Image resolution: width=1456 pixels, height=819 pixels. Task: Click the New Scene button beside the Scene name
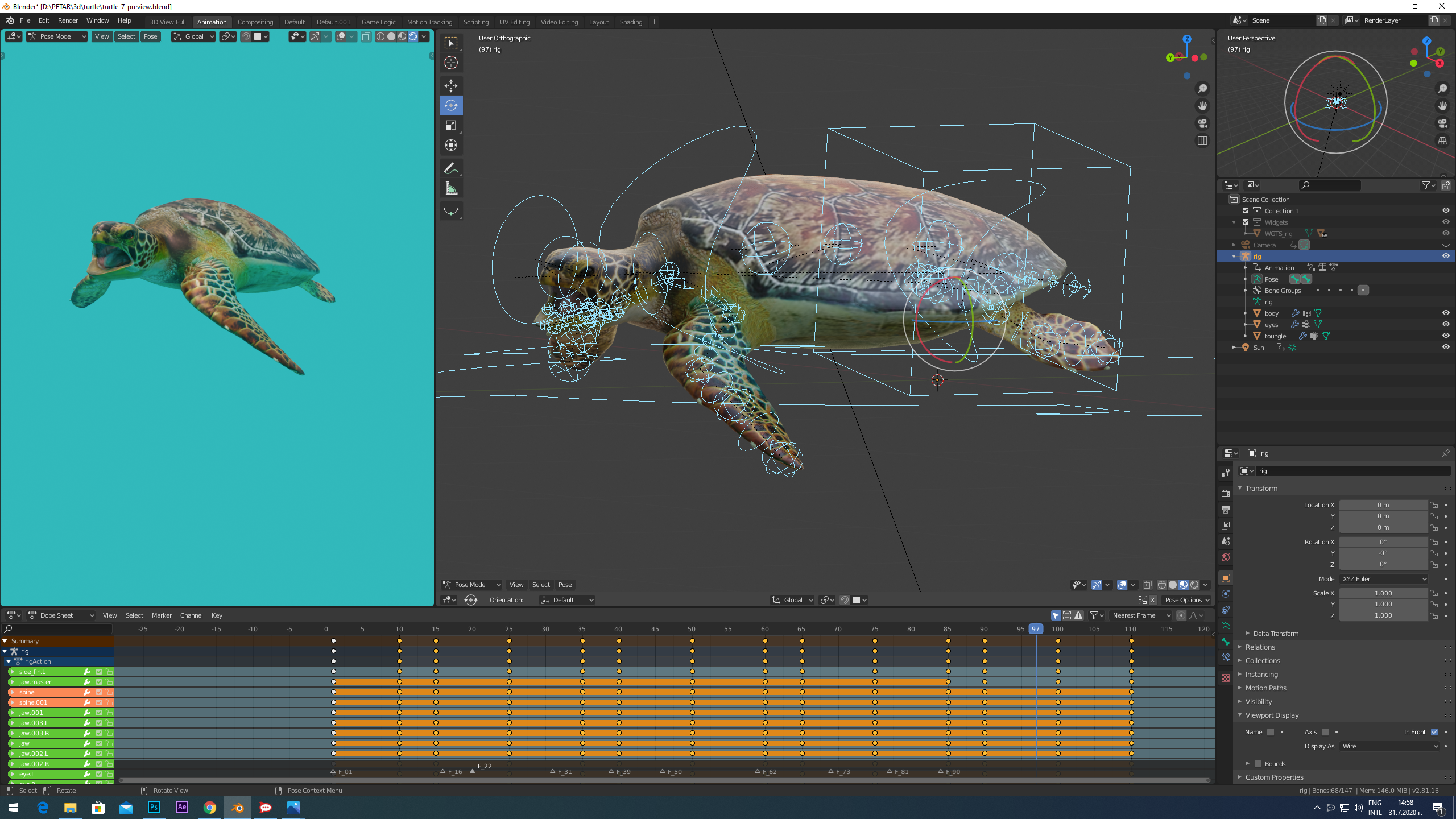click(x=1321, y=20)
